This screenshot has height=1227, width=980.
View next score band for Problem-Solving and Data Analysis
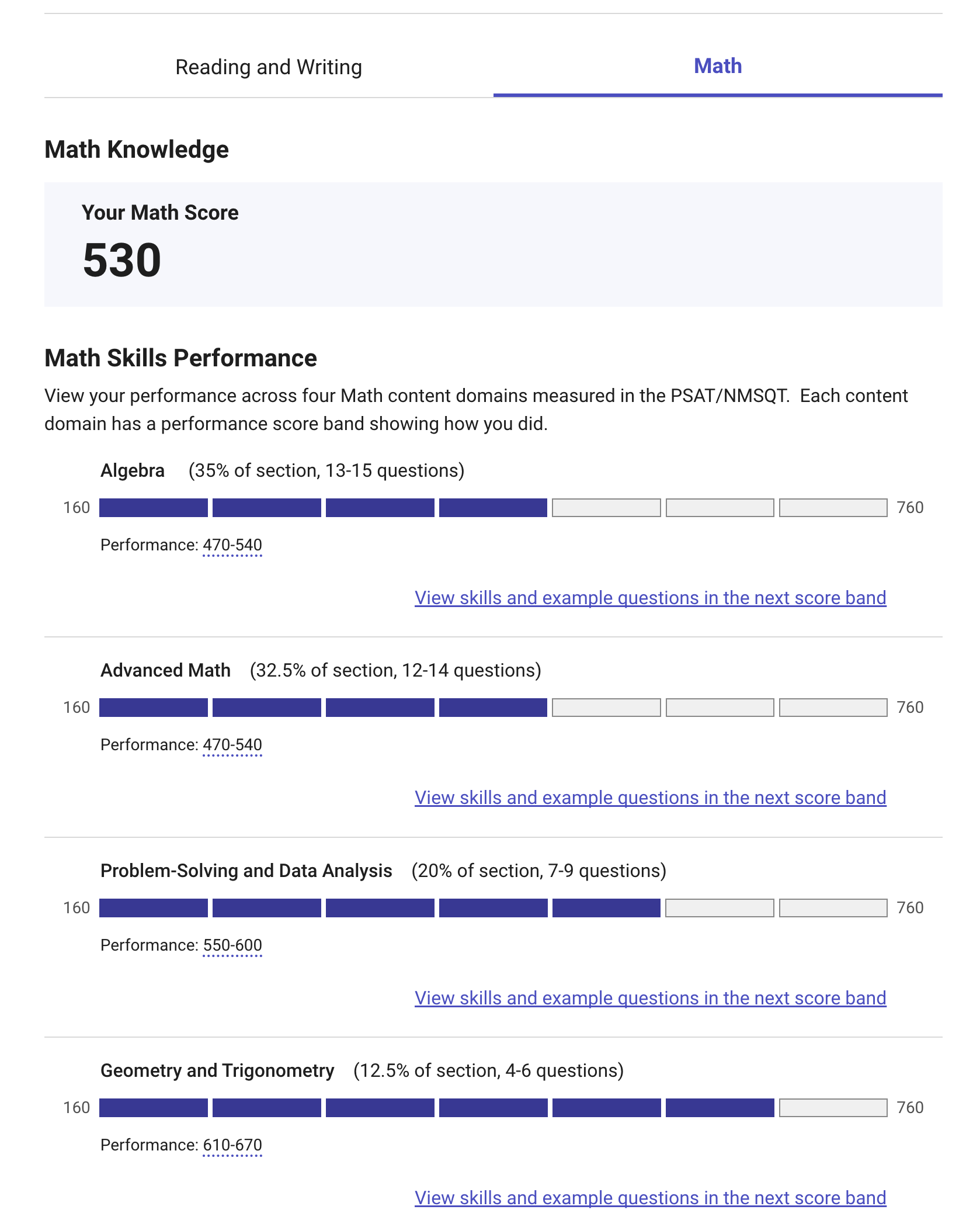tap(650, 998)
